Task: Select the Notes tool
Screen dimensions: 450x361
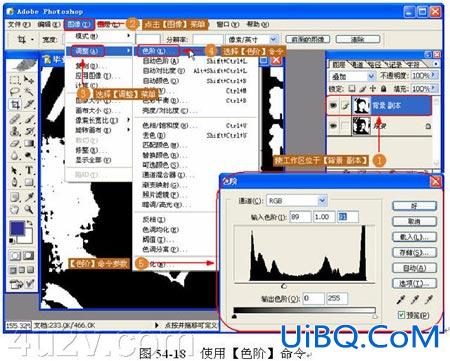Action: pyautogui.click(x=15, y=197)
